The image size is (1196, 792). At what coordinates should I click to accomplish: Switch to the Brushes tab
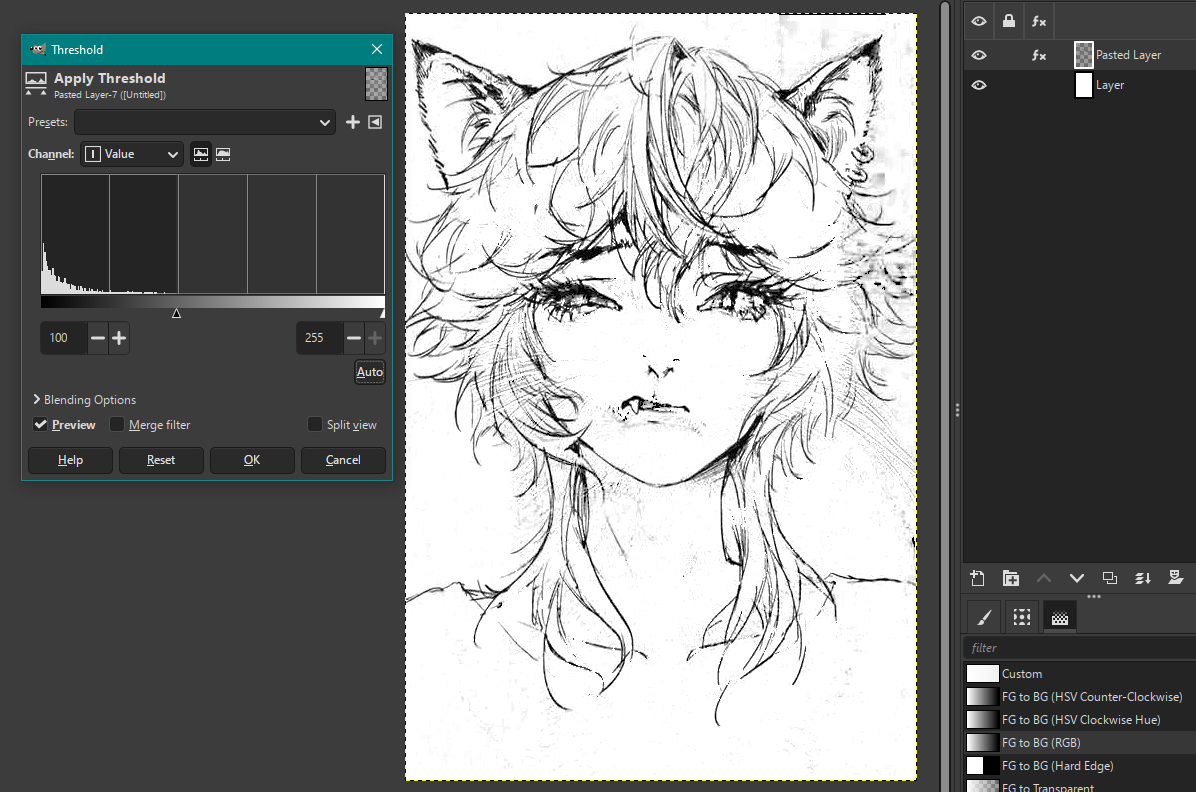tap(984, 617)
